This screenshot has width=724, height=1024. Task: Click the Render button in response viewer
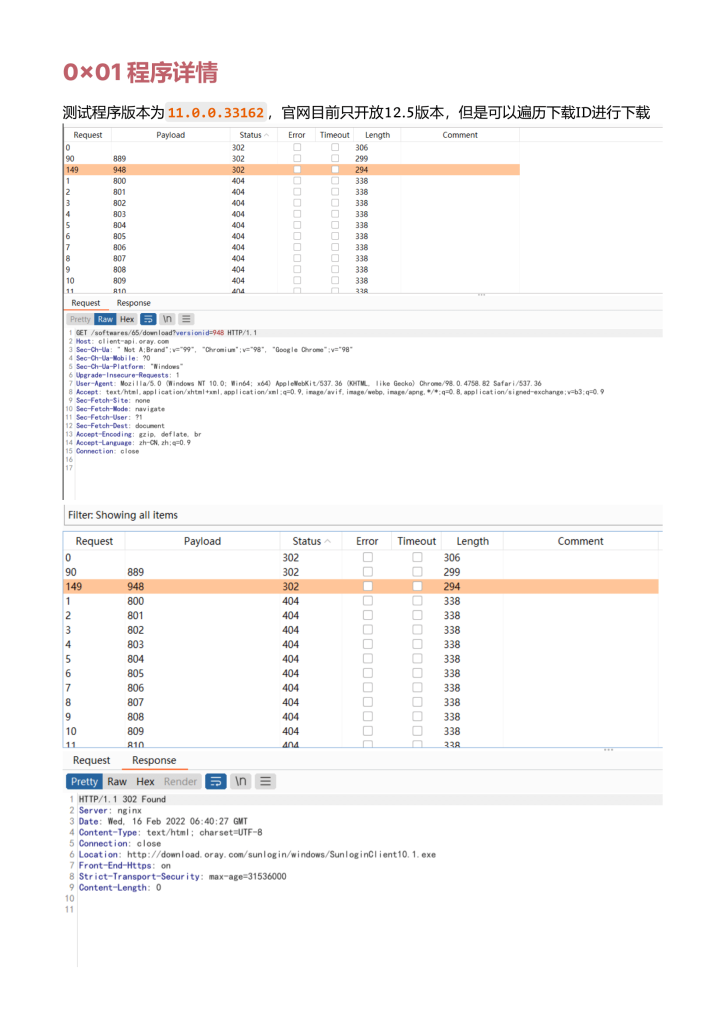click(x=180, y=781)
